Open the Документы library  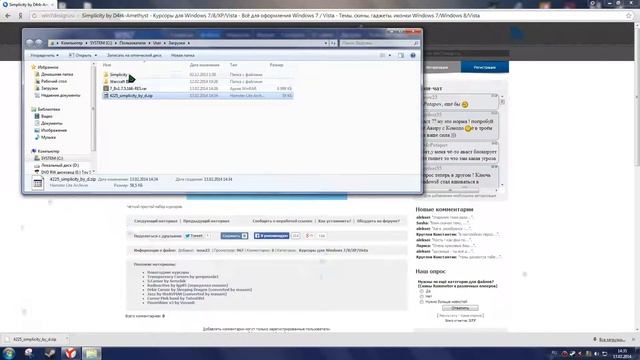coord(51,123)
